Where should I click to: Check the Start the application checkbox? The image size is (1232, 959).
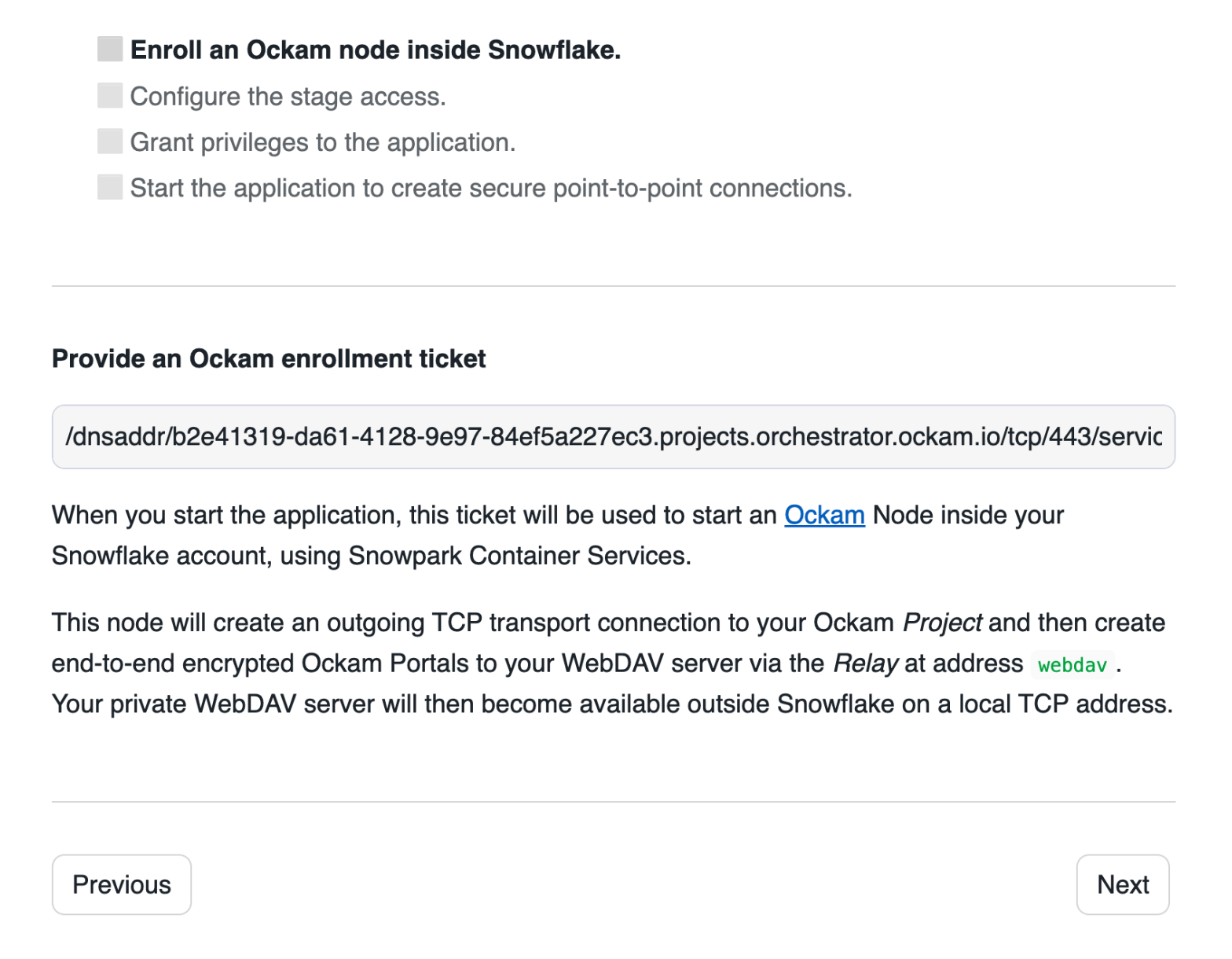pyautogui.click(x=110, y=187)
